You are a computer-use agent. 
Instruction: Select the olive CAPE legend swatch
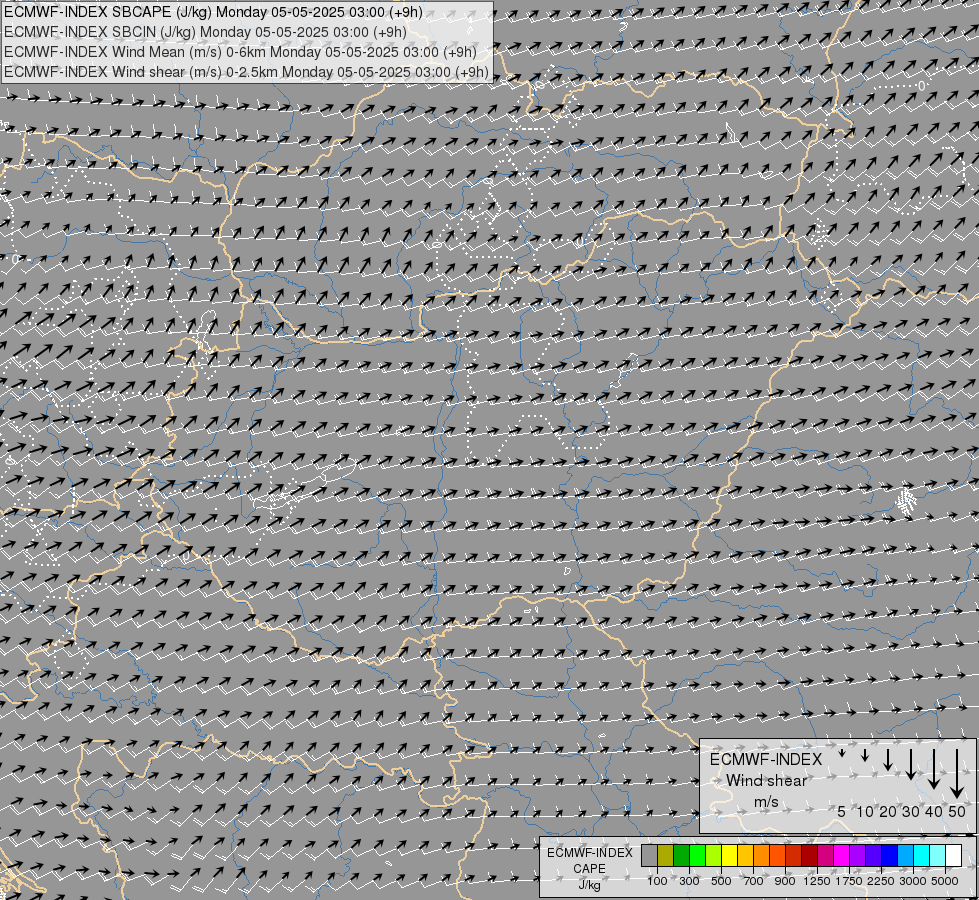point(666,856)
